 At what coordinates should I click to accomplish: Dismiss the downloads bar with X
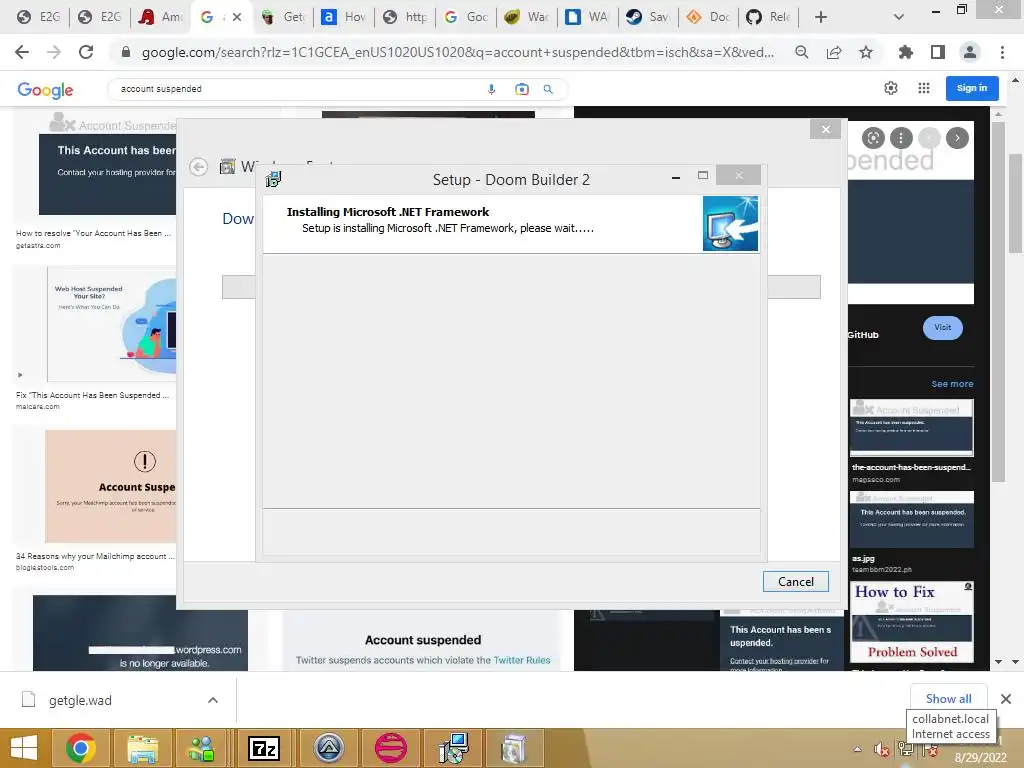(1006, 699)
